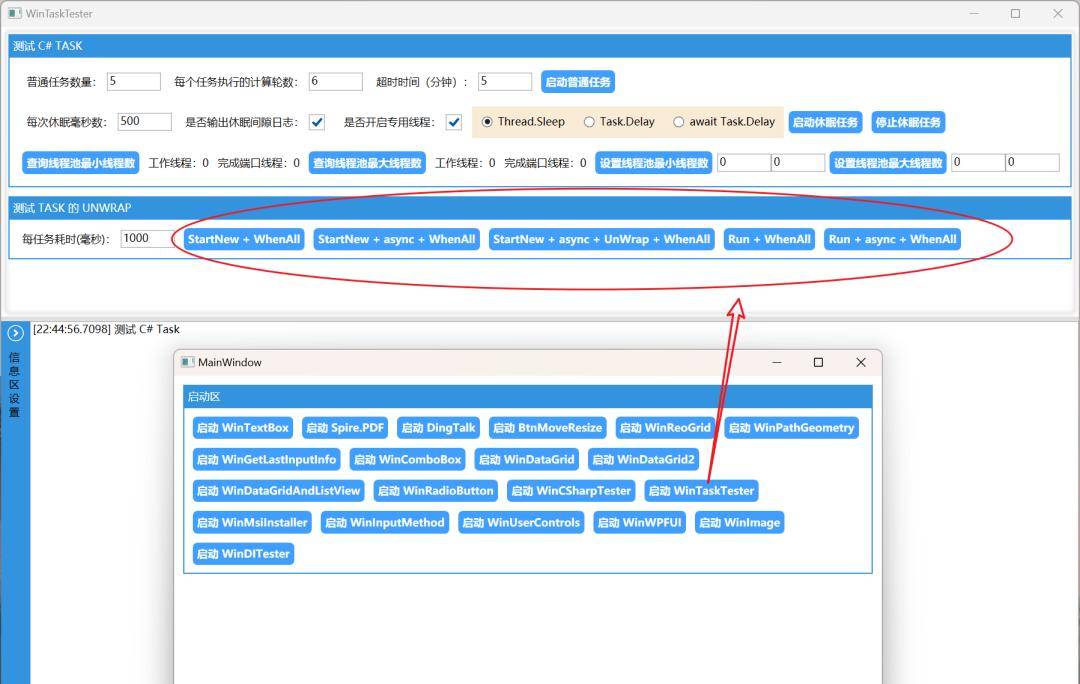
Task: Click the Run + async + WhenAll button
Action: 893,239
